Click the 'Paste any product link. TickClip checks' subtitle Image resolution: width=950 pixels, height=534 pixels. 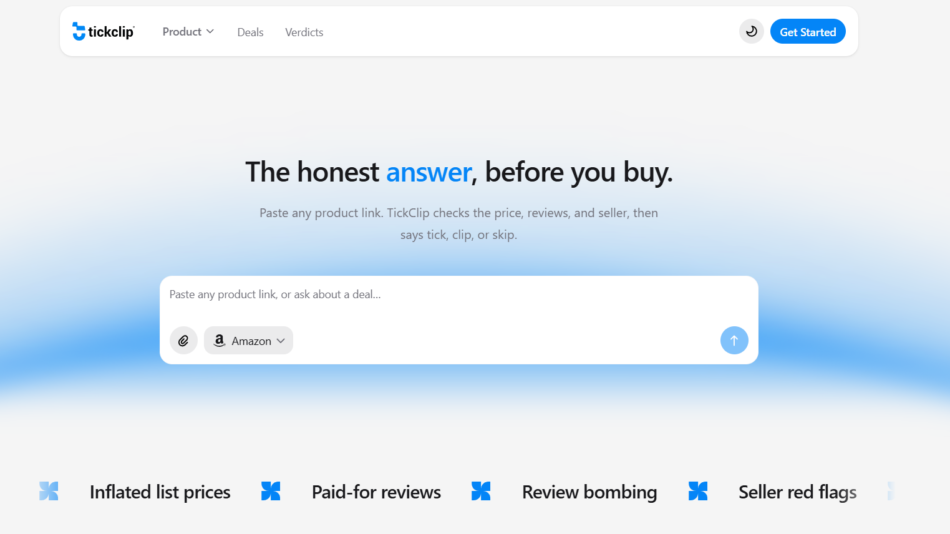click(459, 224)
